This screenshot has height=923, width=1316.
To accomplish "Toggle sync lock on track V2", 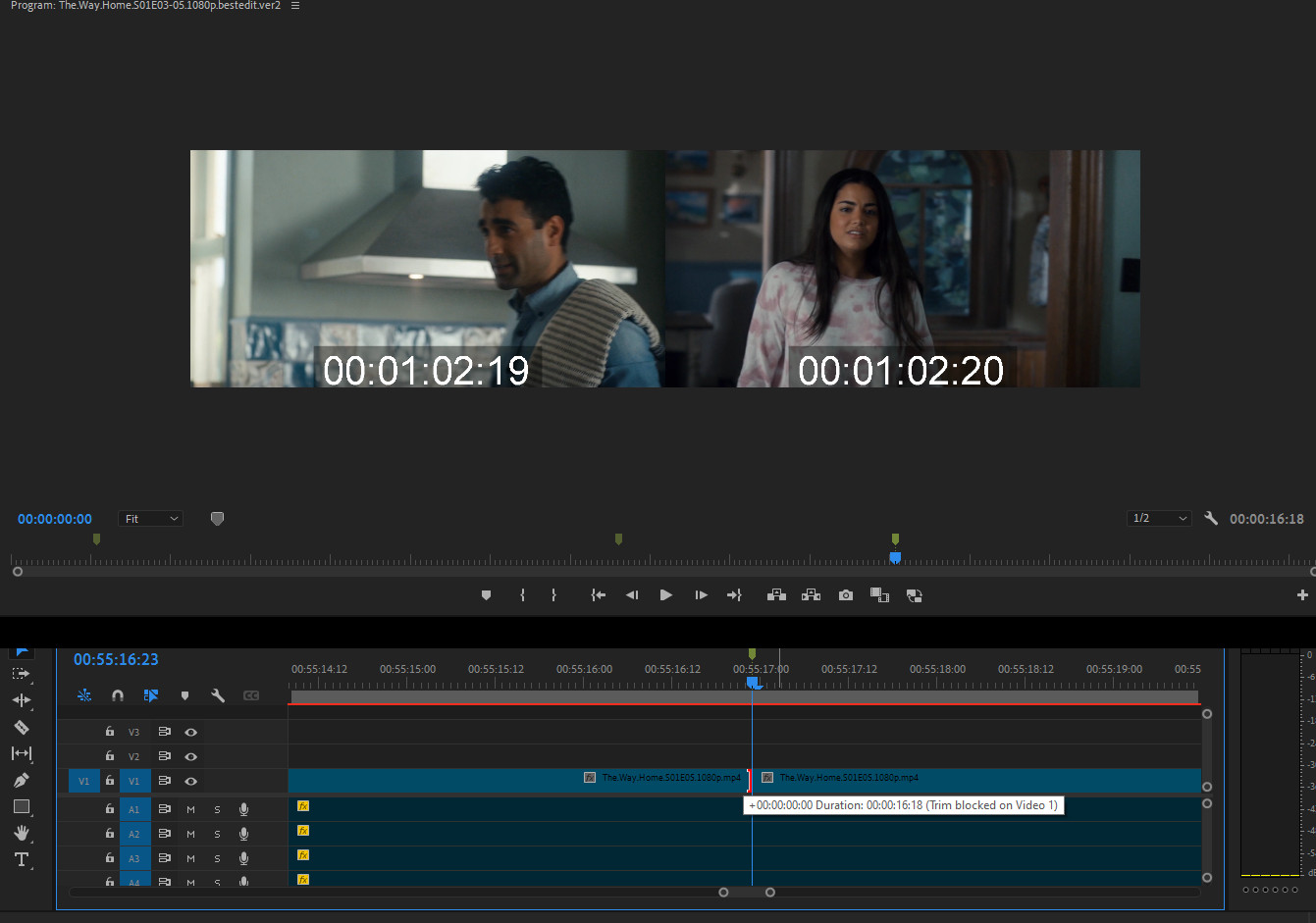I will coord(164,756).
